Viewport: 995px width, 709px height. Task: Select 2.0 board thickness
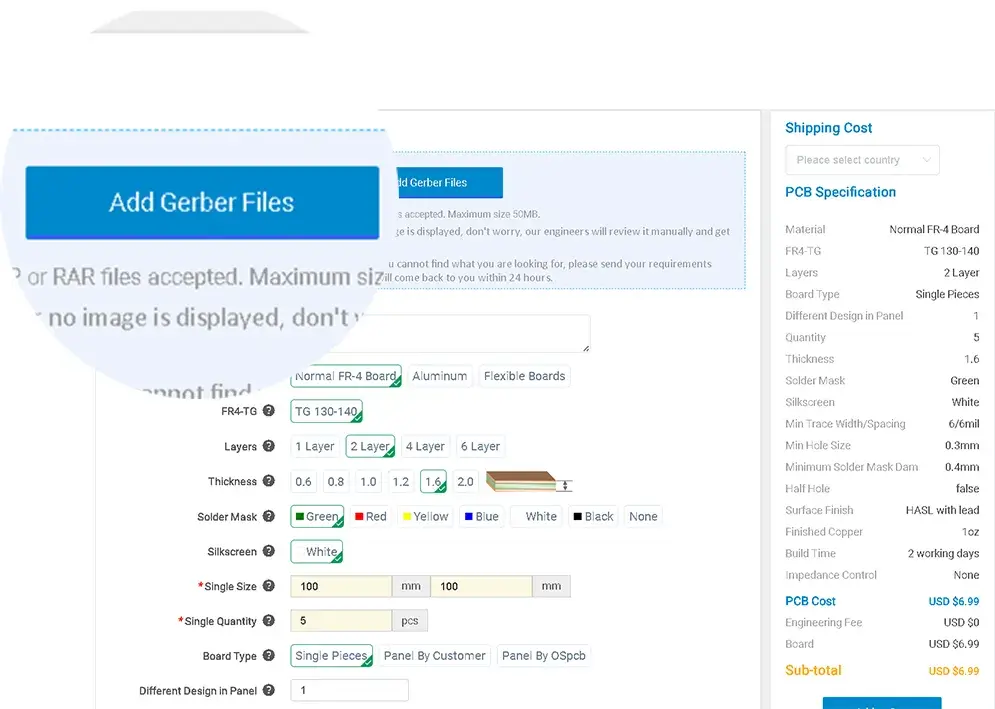tap(465, 482)
